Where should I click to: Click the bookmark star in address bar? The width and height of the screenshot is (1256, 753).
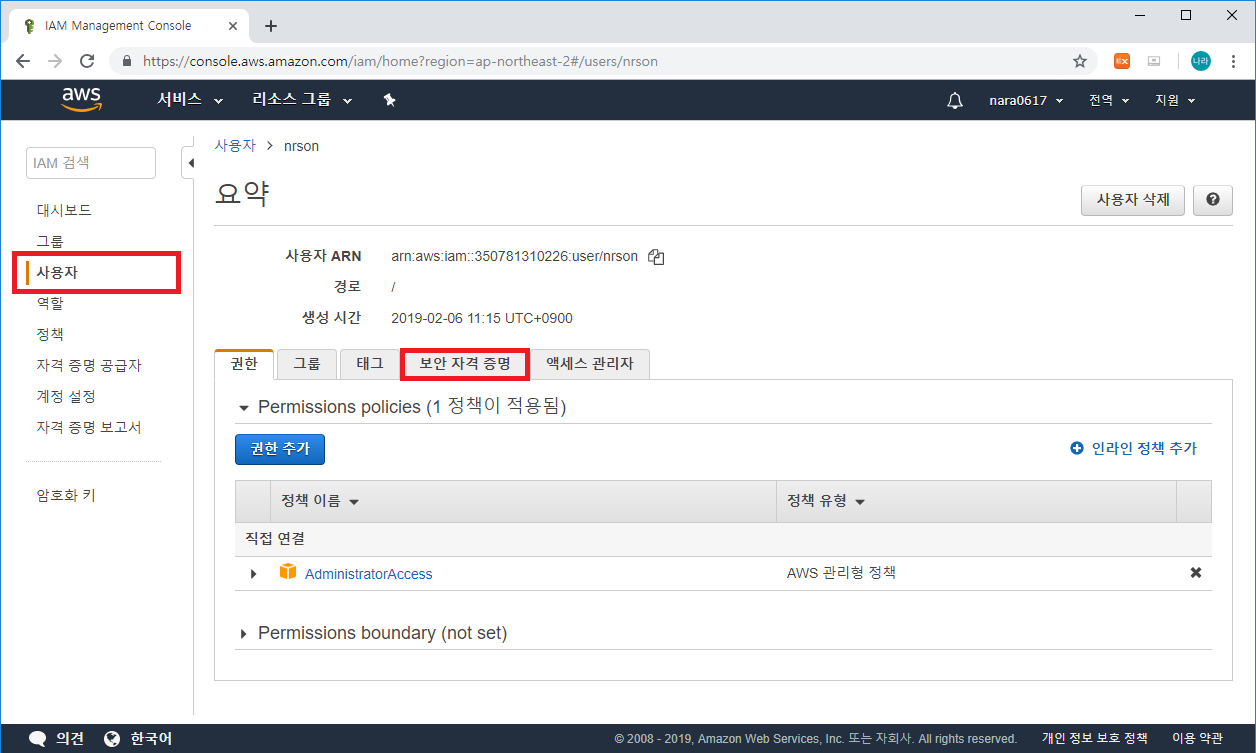tap(1080, 61)
